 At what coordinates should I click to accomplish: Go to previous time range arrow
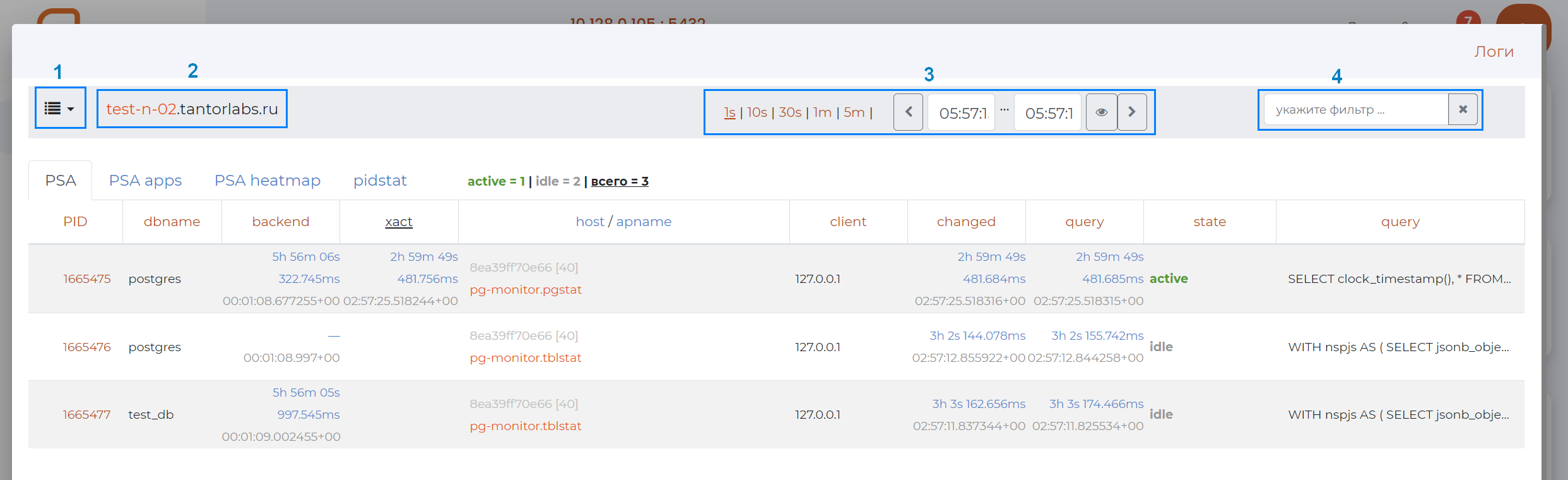[x=909, y=112]
